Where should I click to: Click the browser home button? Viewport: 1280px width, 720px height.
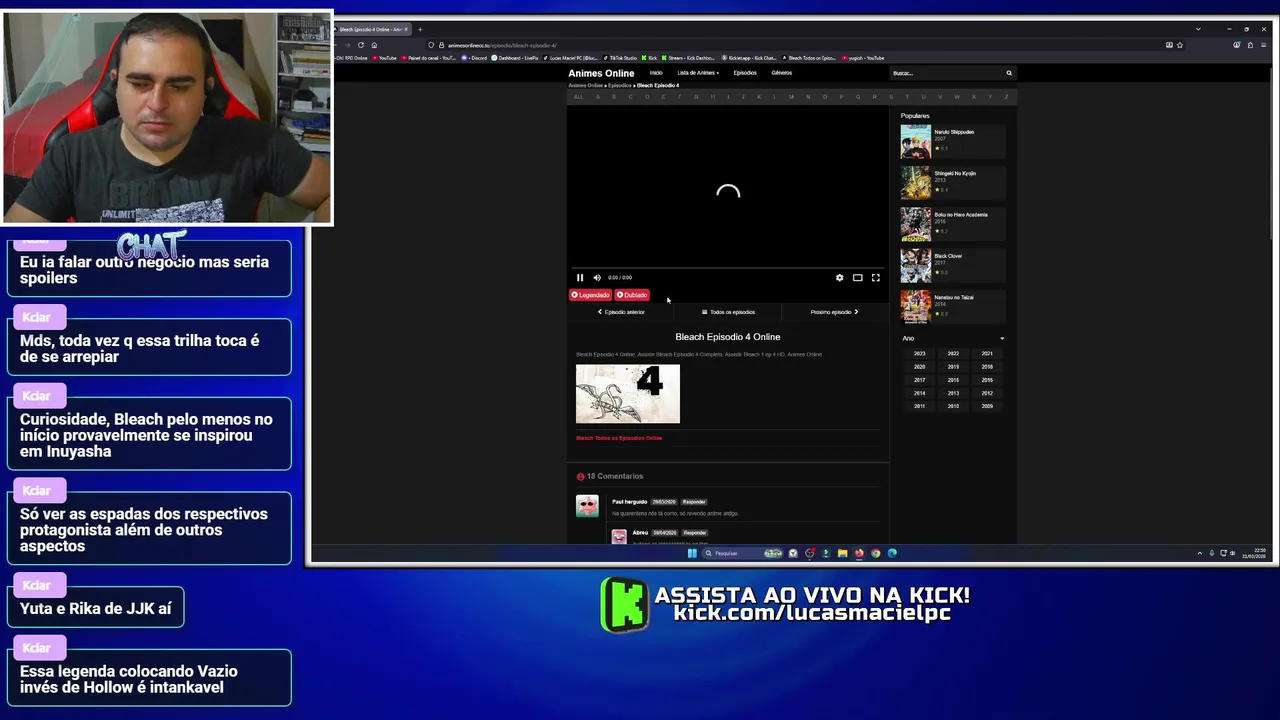(374, 45)
